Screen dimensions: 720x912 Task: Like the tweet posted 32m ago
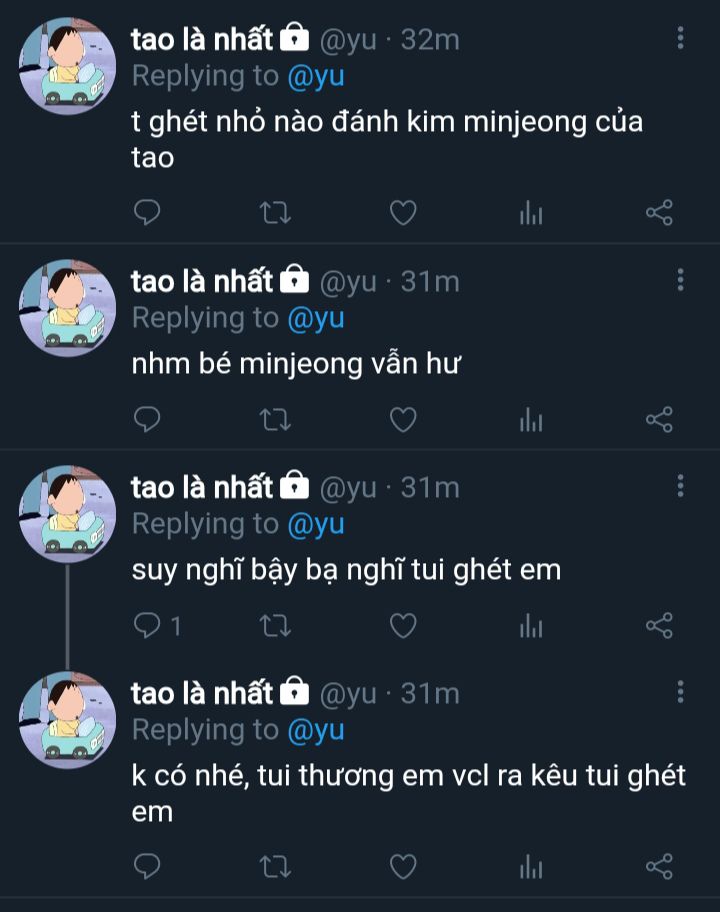(x=403, y=212)
